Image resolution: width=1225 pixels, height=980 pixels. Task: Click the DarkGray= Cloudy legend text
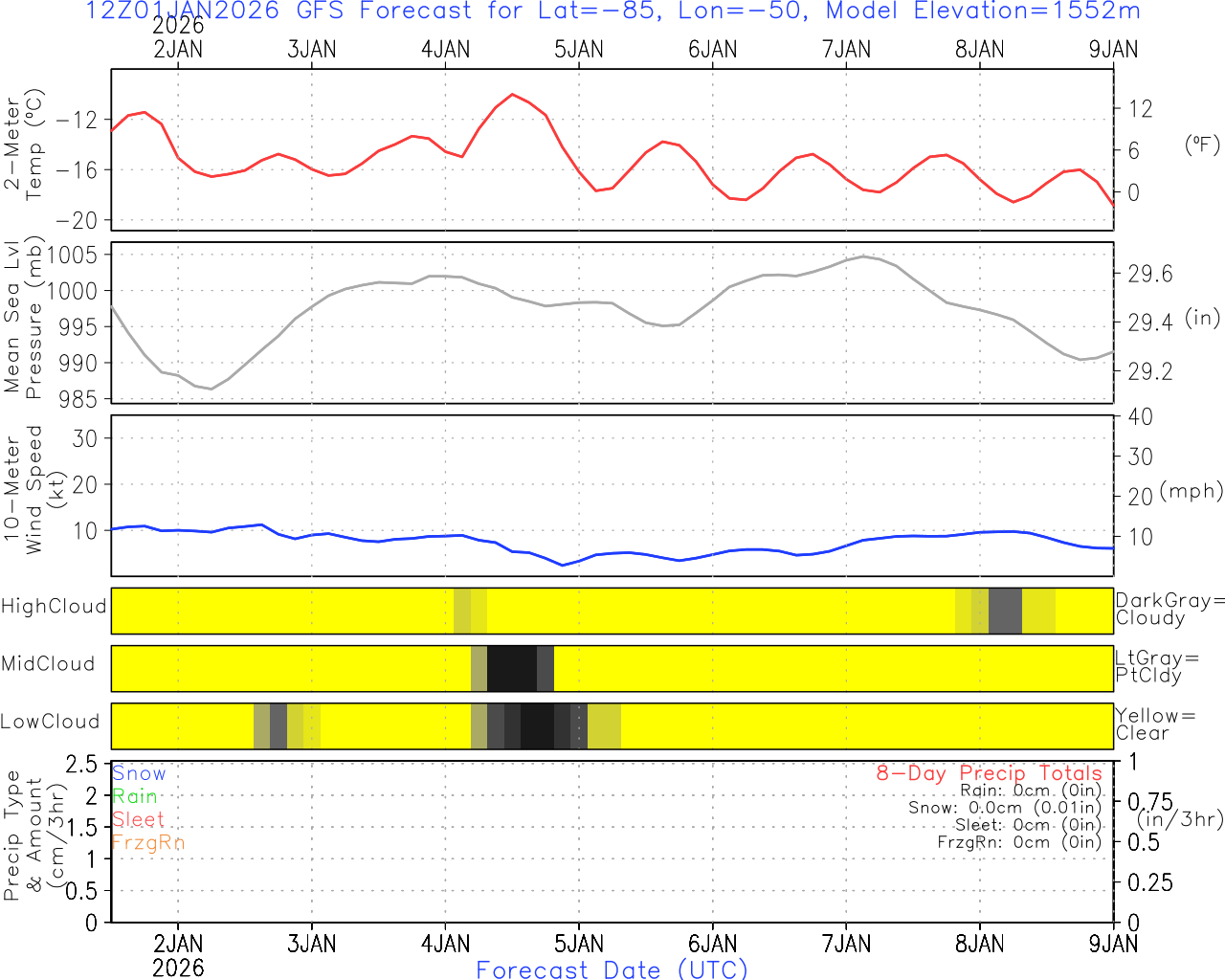click(x=1169, y=609)
